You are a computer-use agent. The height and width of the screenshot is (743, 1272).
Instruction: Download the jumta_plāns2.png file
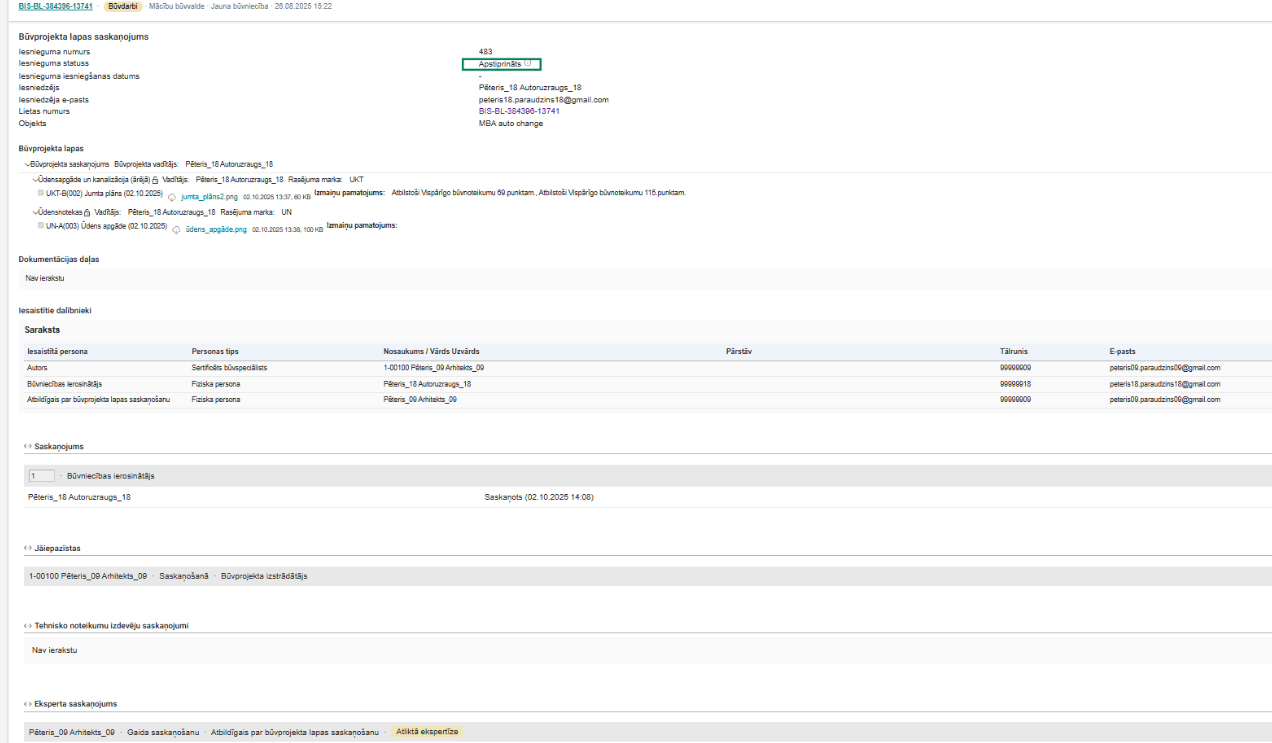[209, 197]
